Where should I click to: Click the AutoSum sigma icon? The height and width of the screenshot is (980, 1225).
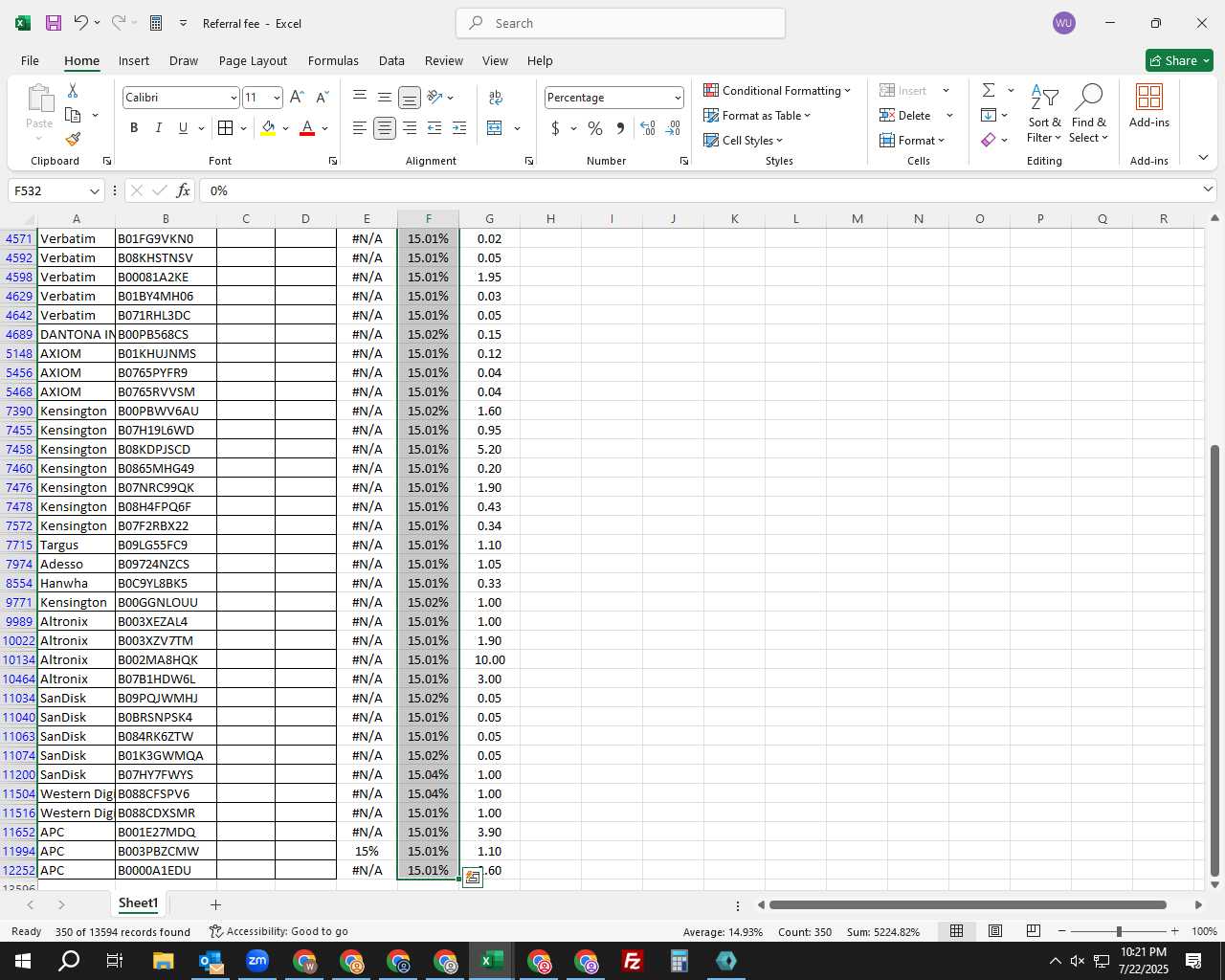point(989,90)
